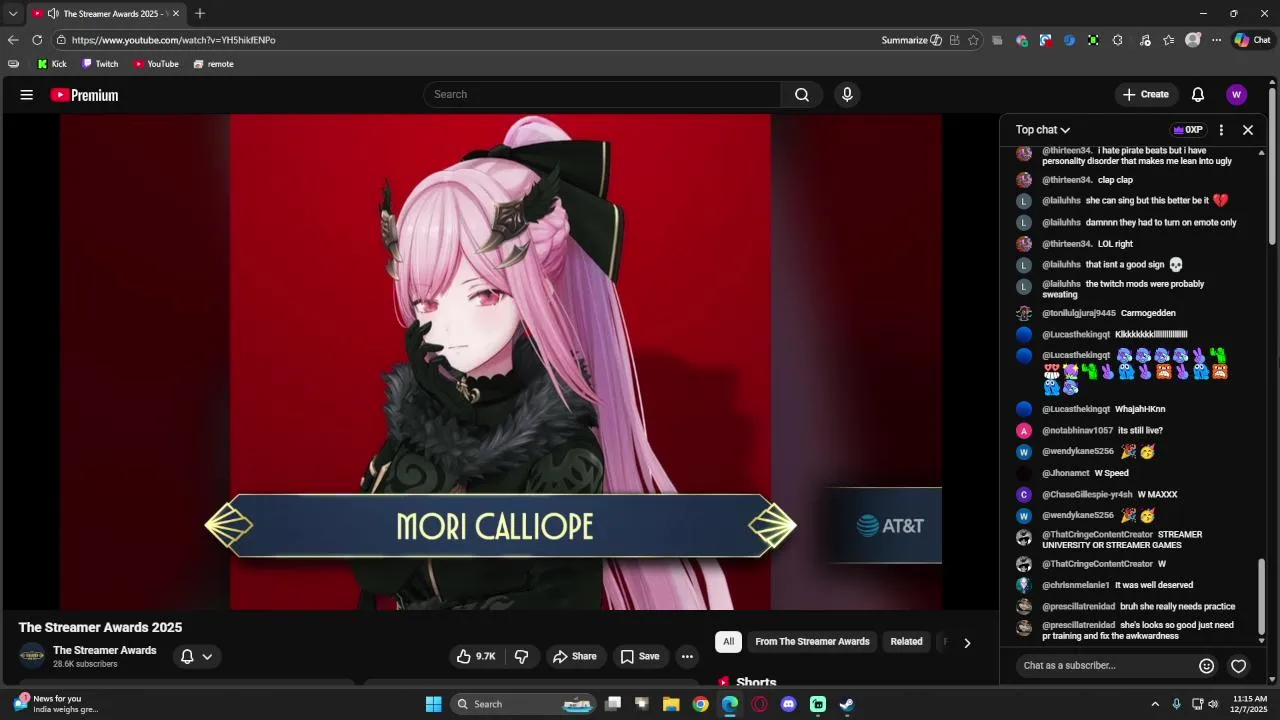This screenshot has height=720, width=1280.
Task: Open live chat options three-dot menu
Action: (x=1221, y=130)
